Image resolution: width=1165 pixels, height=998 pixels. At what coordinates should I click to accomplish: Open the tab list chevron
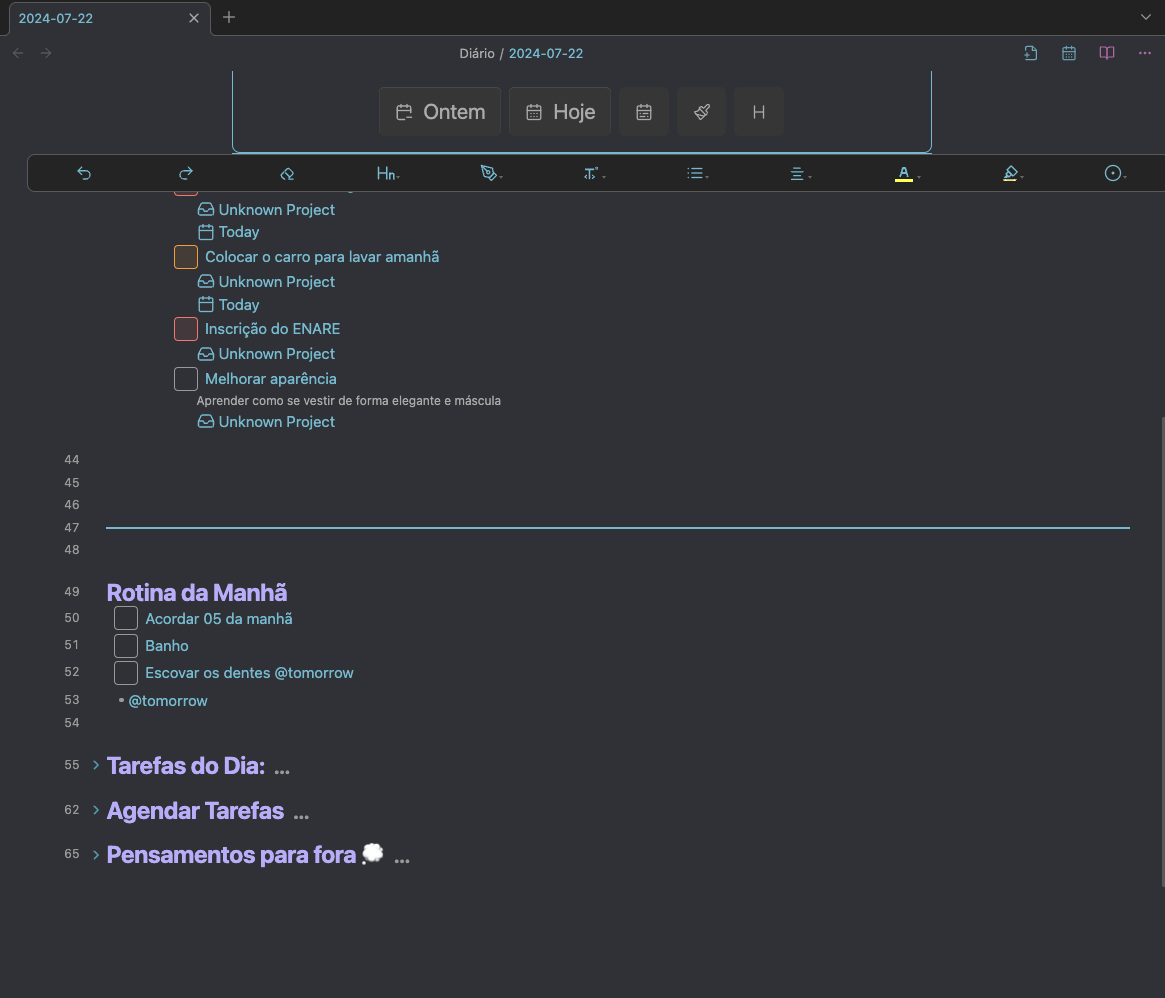pyautogui.click(x=1146, y=17)
